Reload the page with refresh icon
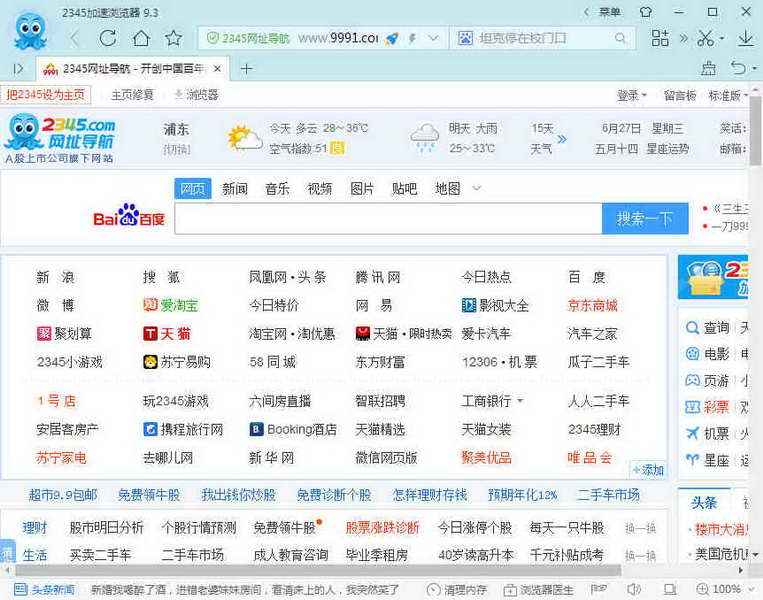The image size is (763, 600). [x=108, y=38]
